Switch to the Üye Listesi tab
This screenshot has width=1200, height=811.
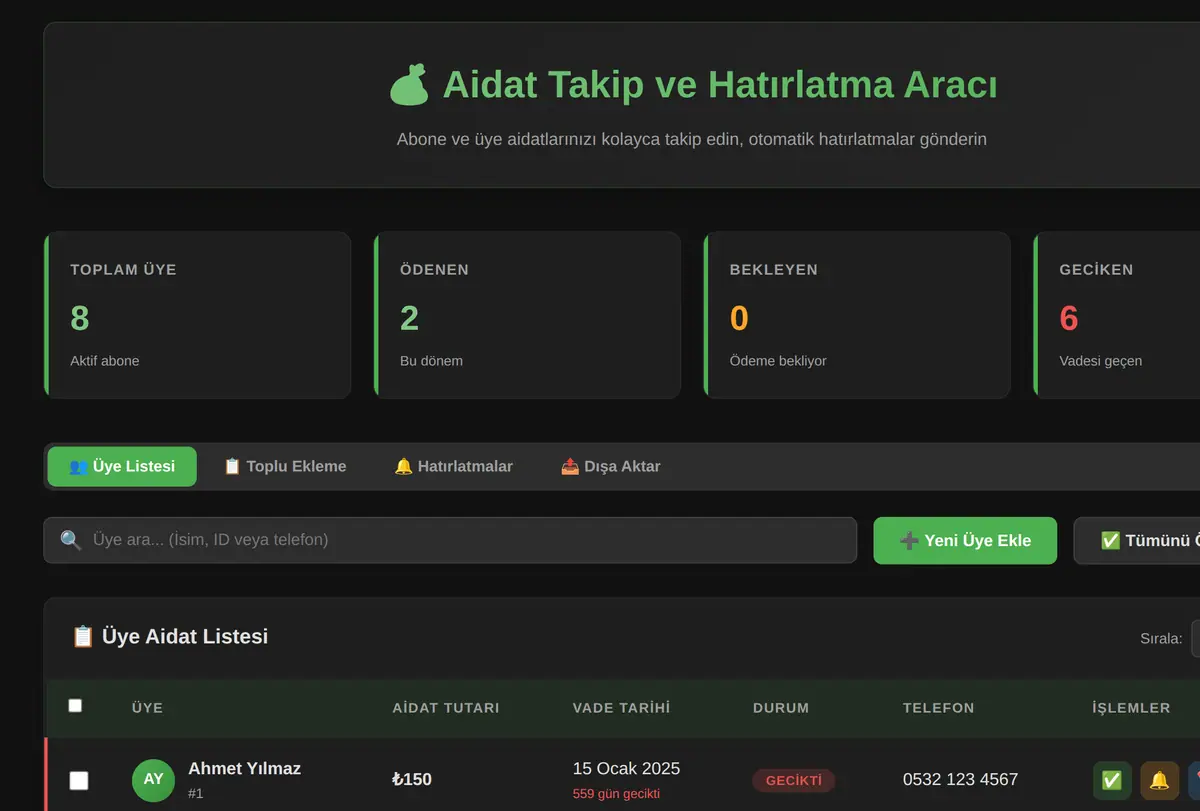pos(122,466)
